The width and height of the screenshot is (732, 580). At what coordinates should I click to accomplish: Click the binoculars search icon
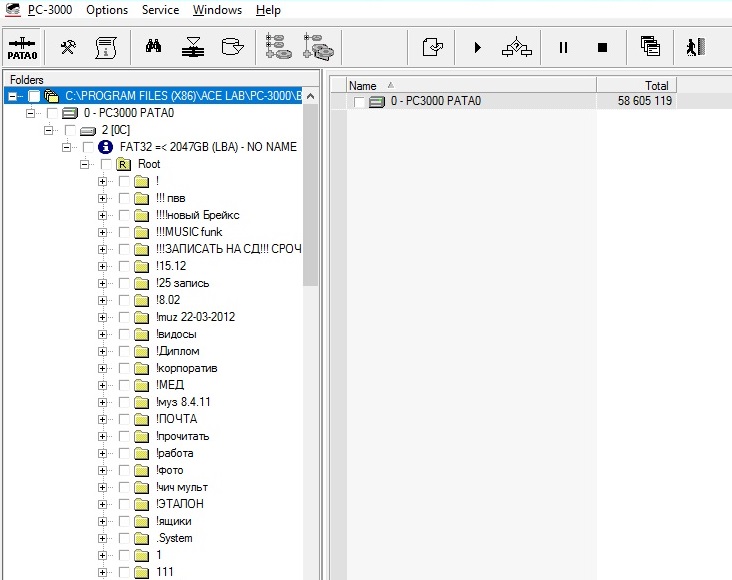coord(154,47)
